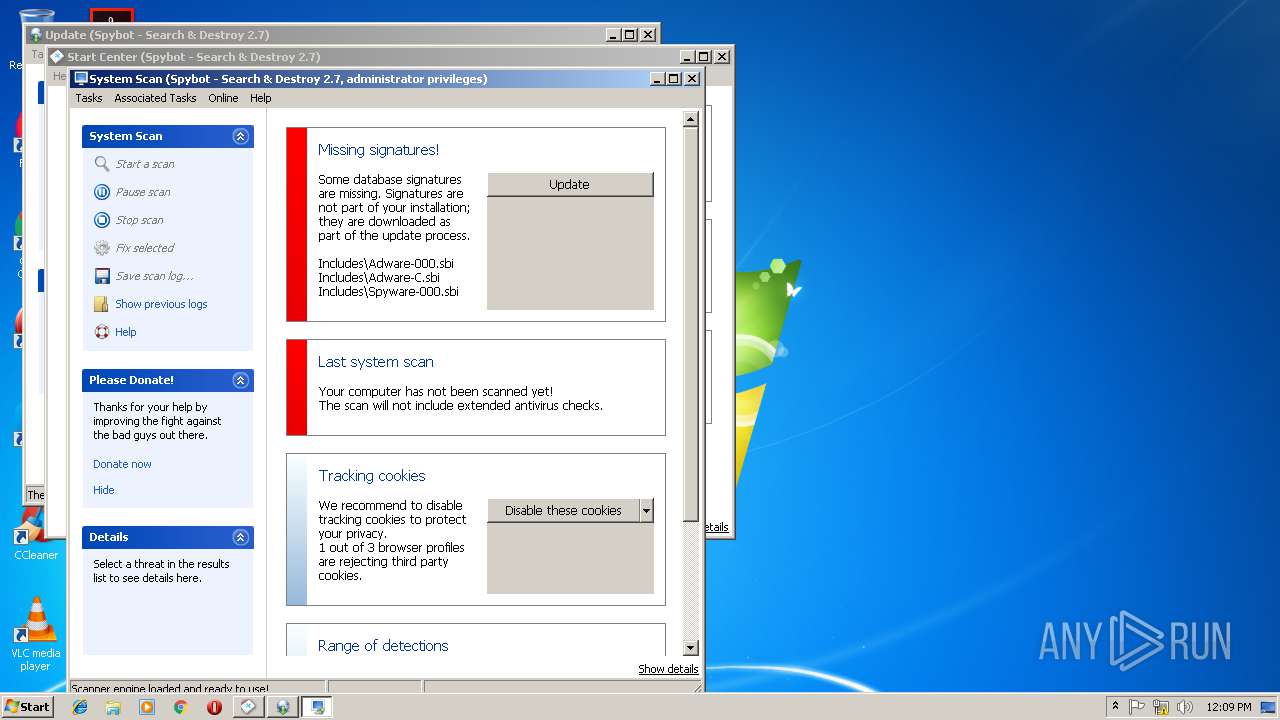Click status bar Scanner engine loaded text
The height and width of the screenshot is (720, 1280).
(x=170, y=688)
